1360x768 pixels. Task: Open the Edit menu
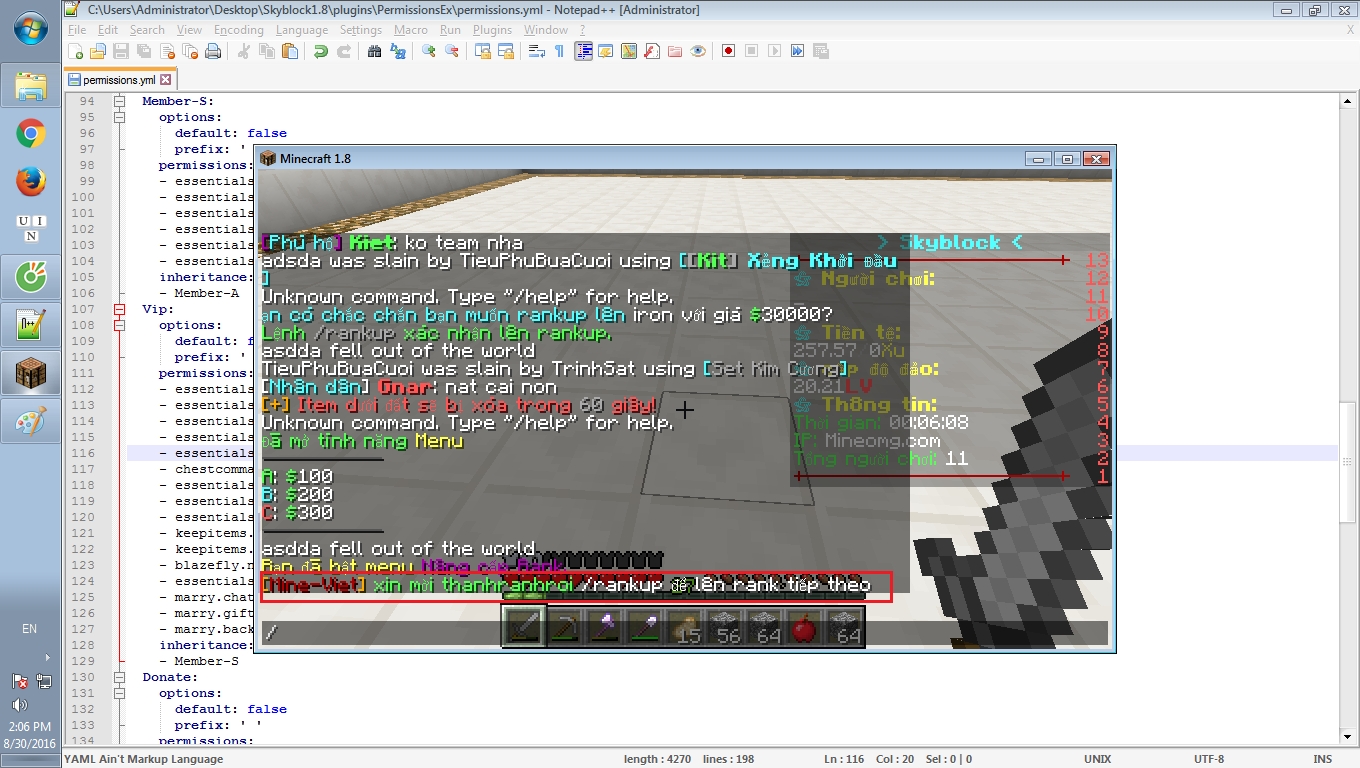108,30
